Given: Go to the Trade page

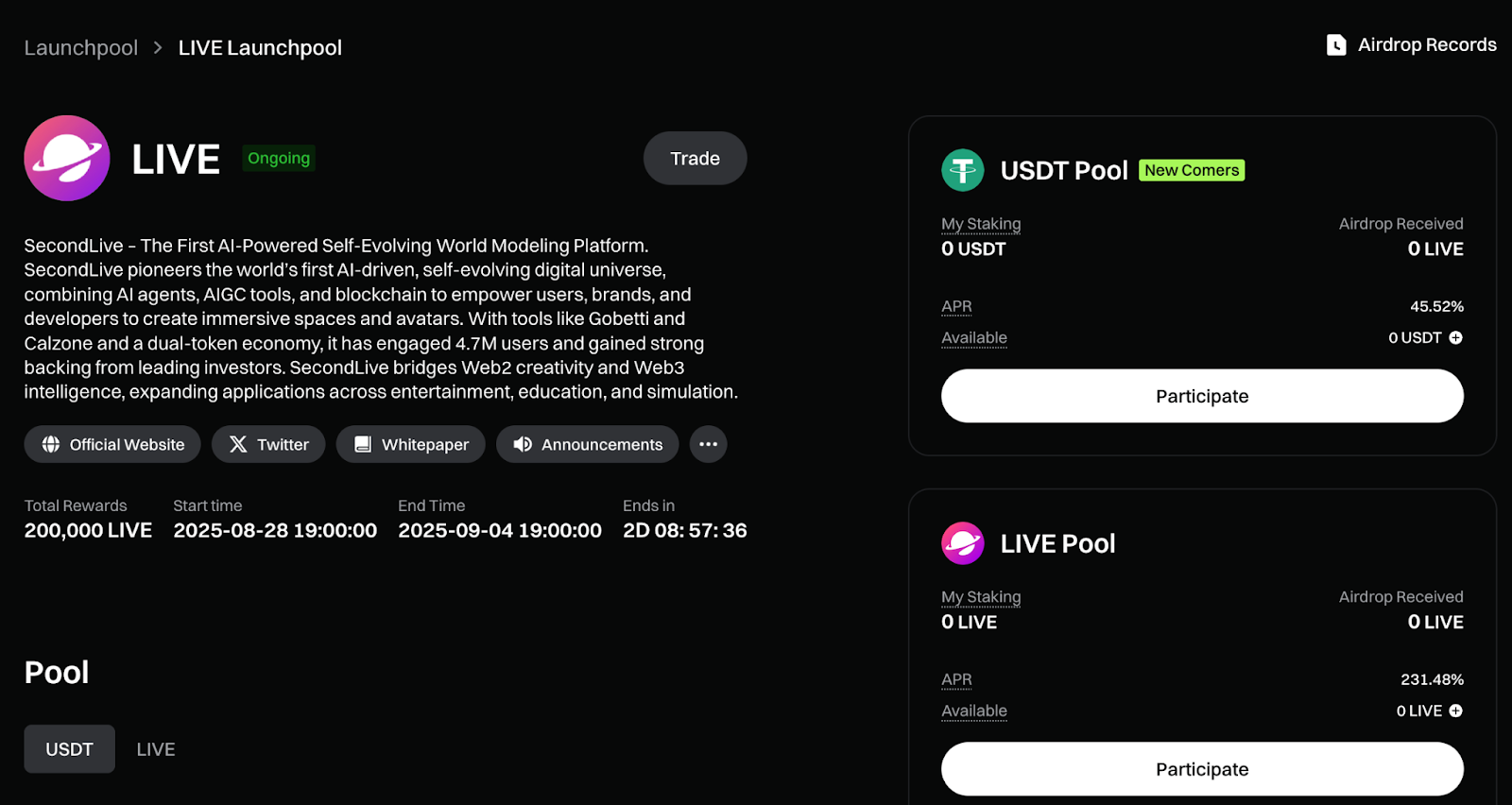Looking at the screenshot, I should point(695,158).
